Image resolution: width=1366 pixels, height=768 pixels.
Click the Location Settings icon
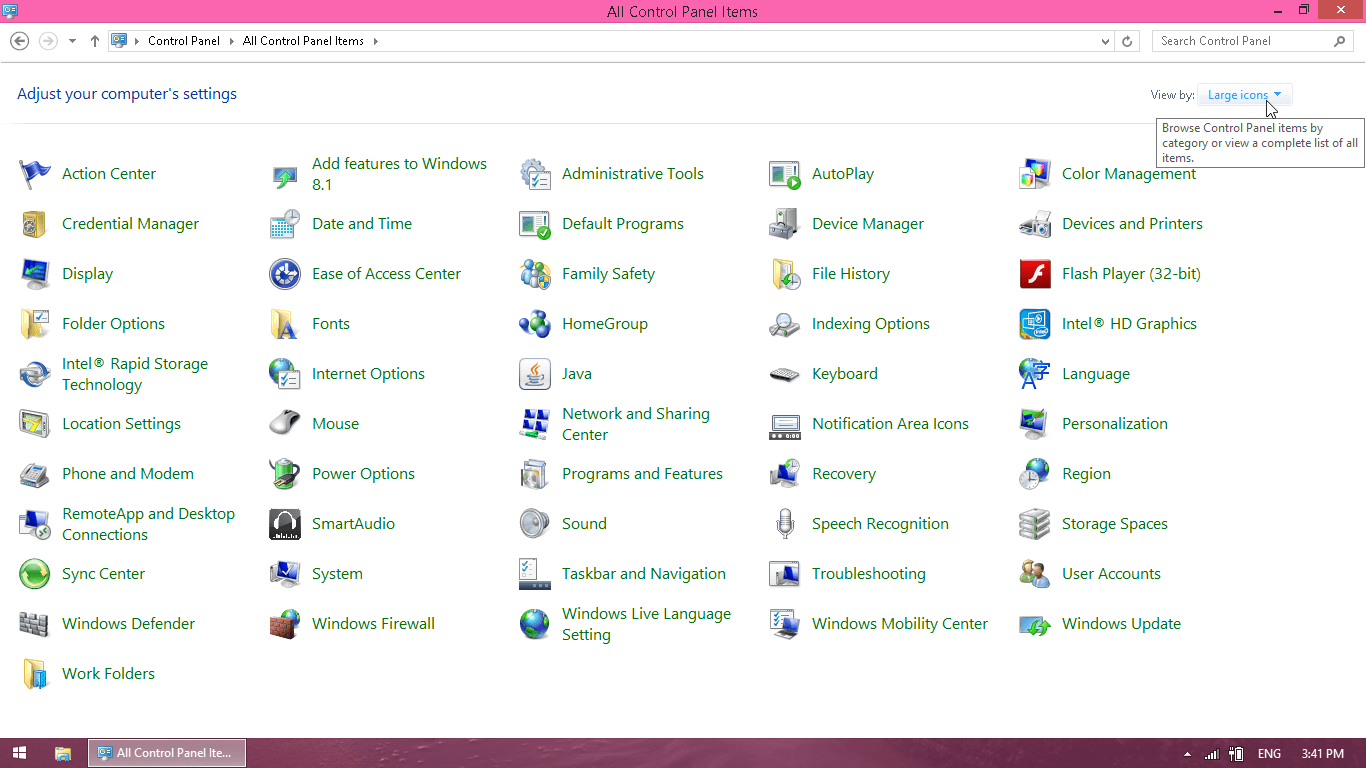coord(35,424)
